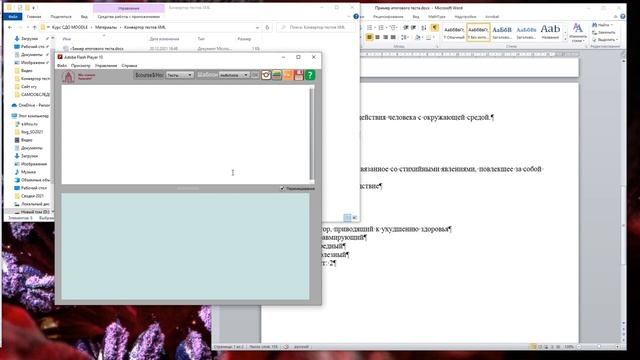
Task: Select justify alignment in Word ribbon
Action: (x=393, y=37)
